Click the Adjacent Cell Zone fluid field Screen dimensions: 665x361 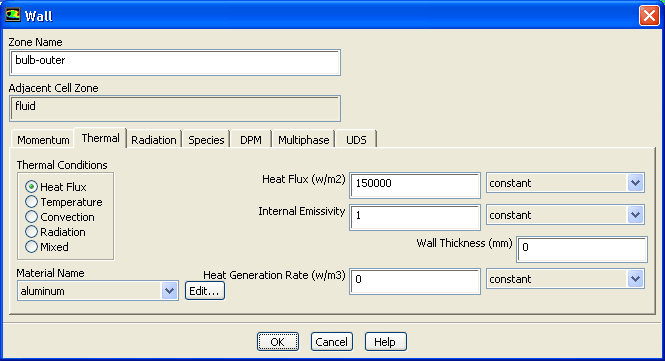point(175,108)
